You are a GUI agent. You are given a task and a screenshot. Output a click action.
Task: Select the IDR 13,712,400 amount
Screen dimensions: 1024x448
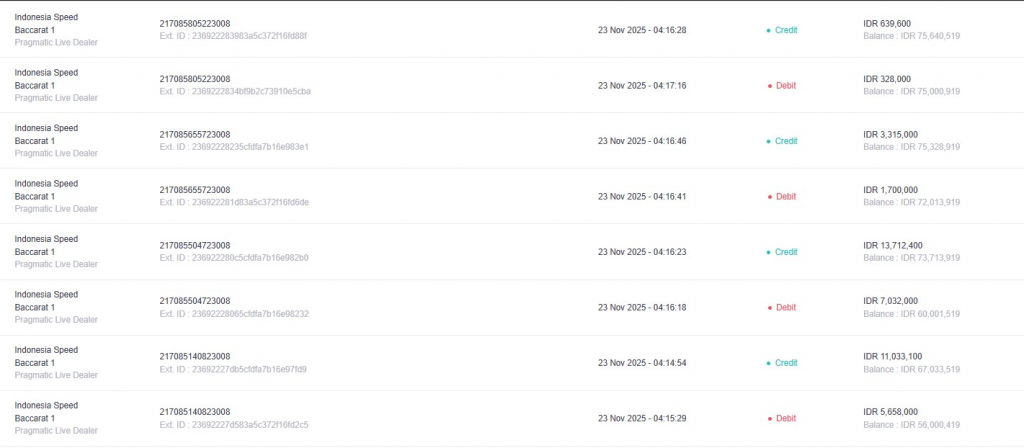[x=892, y=246]
